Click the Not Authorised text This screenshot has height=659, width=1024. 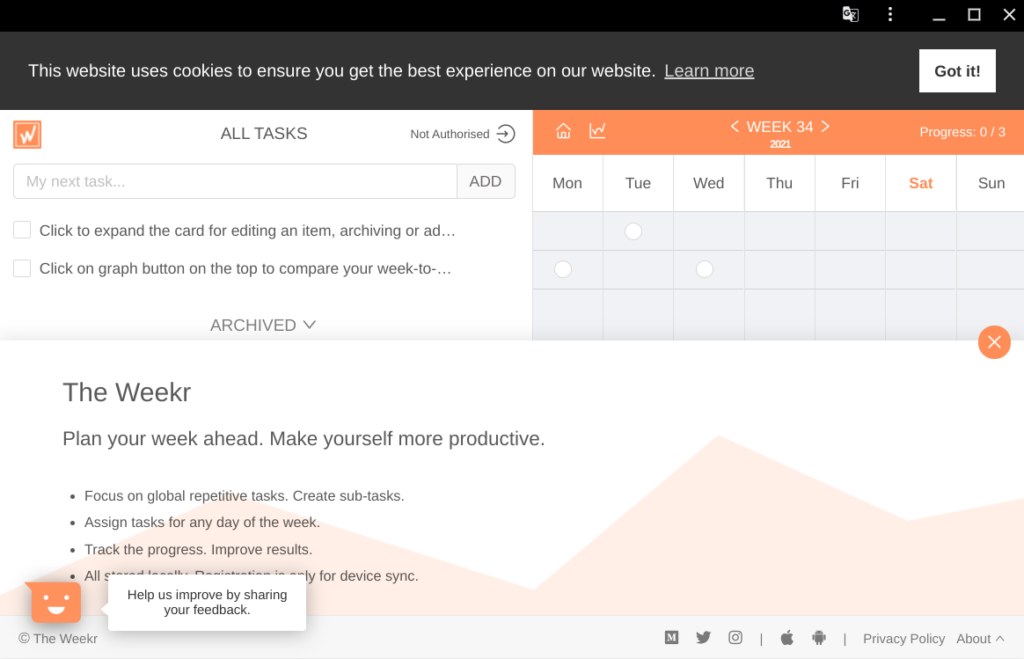pos(450,134)
